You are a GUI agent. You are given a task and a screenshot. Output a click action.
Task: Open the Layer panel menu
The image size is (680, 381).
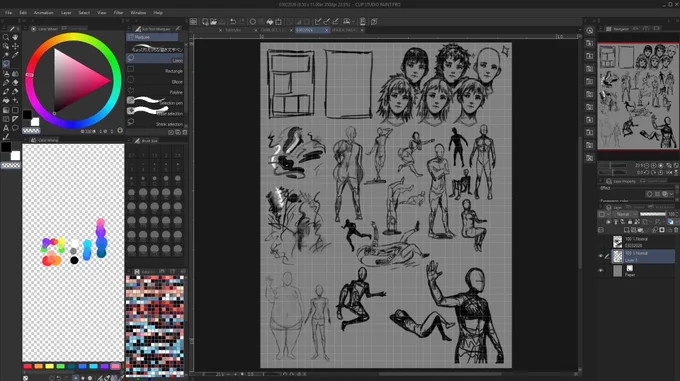[x=601, y=207]
